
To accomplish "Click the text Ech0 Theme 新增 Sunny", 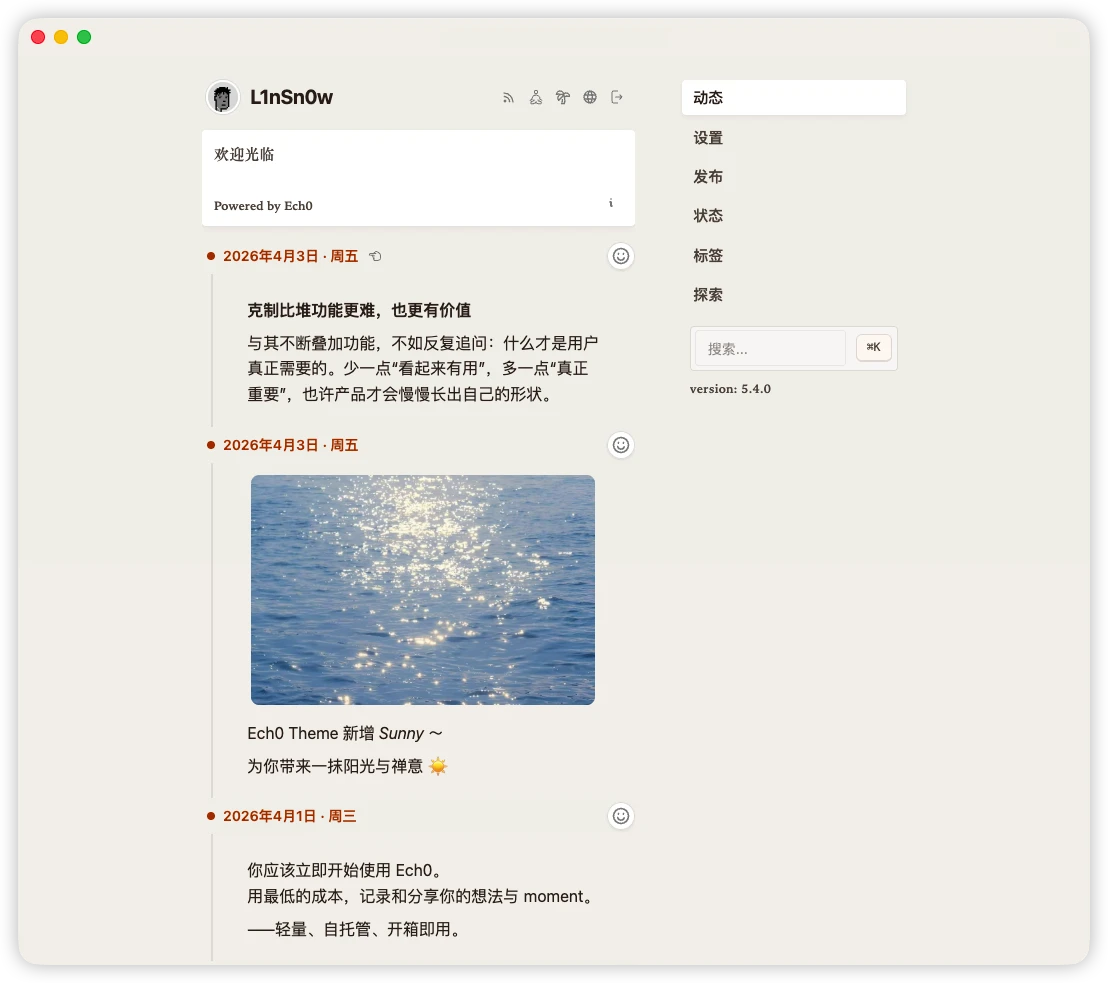I will (x=336, y=734).
